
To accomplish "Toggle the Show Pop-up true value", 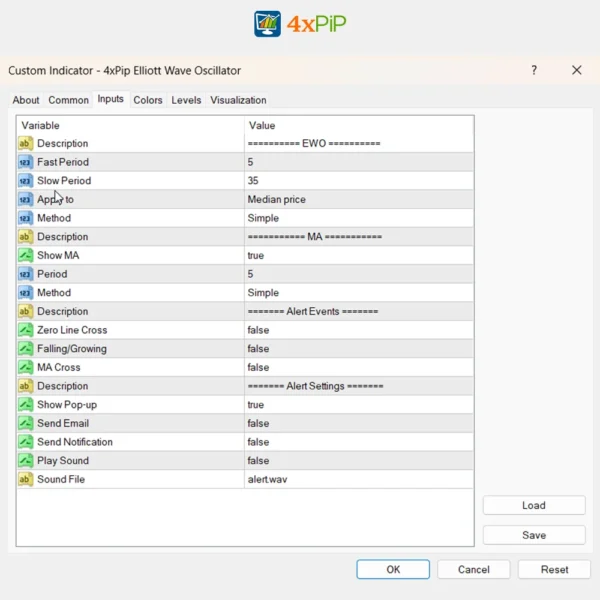I will click(x=256, y=405).
